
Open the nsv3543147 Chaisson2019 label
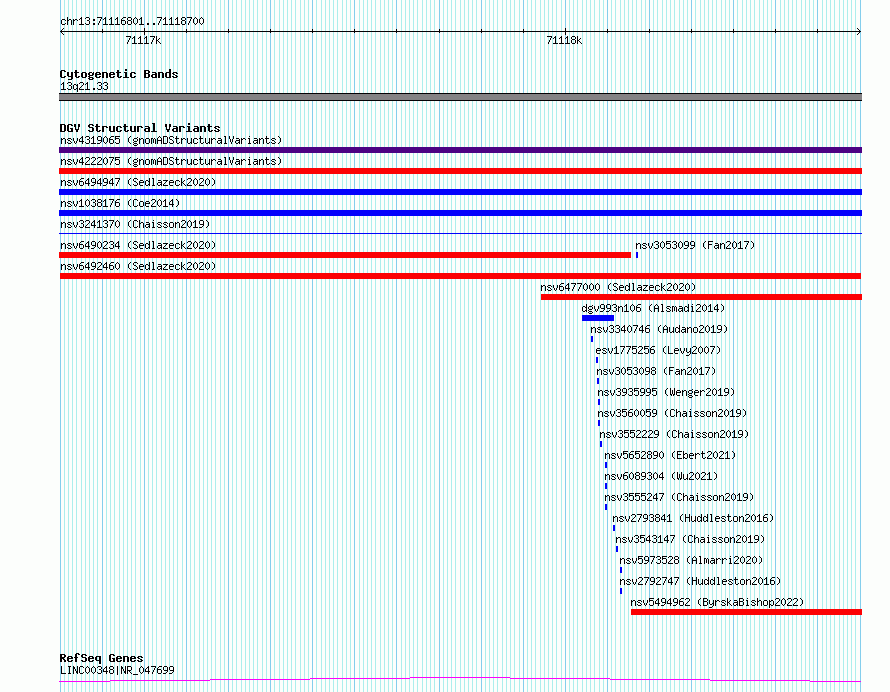tap(690, 539)
